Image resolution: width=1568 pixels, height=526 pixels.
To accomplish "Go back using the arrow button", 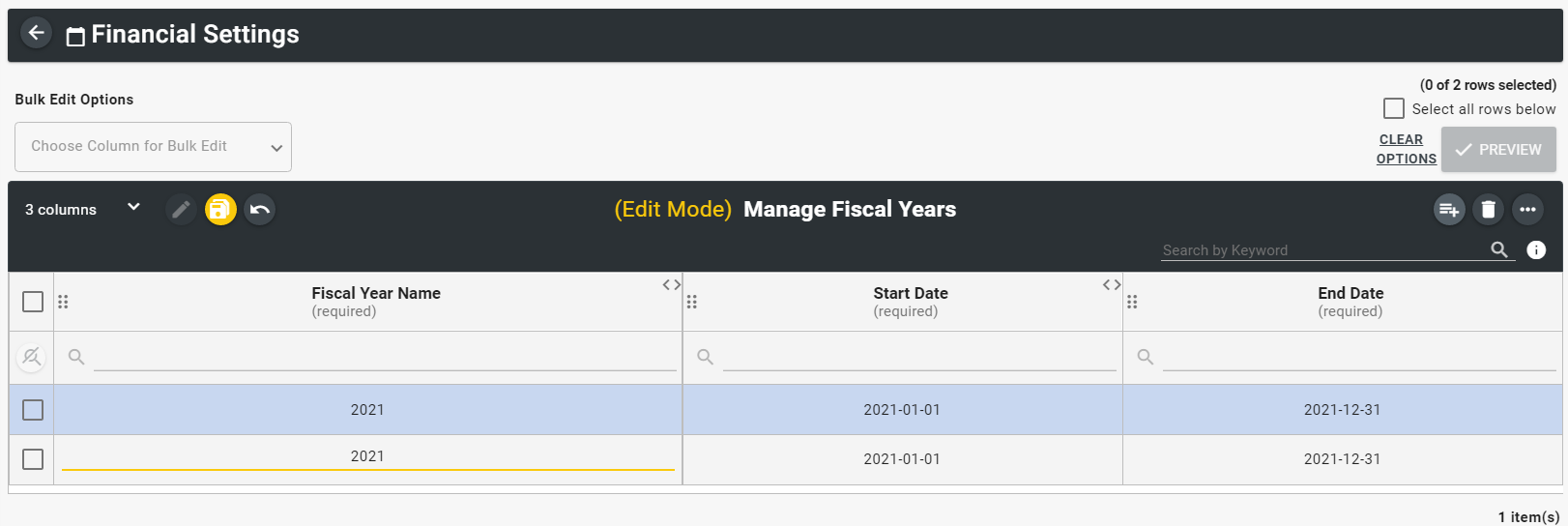I will (x=36, y=33).
